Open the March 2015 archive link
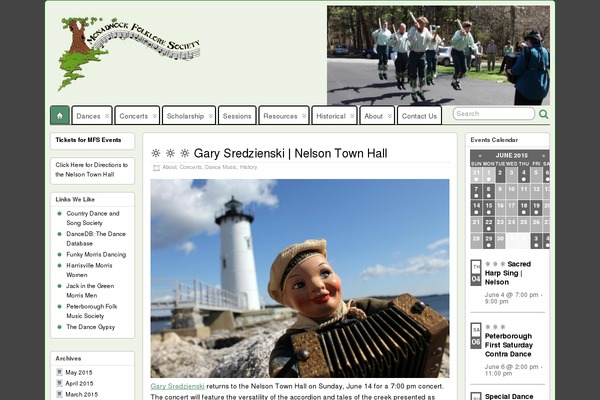 (82, 395)
